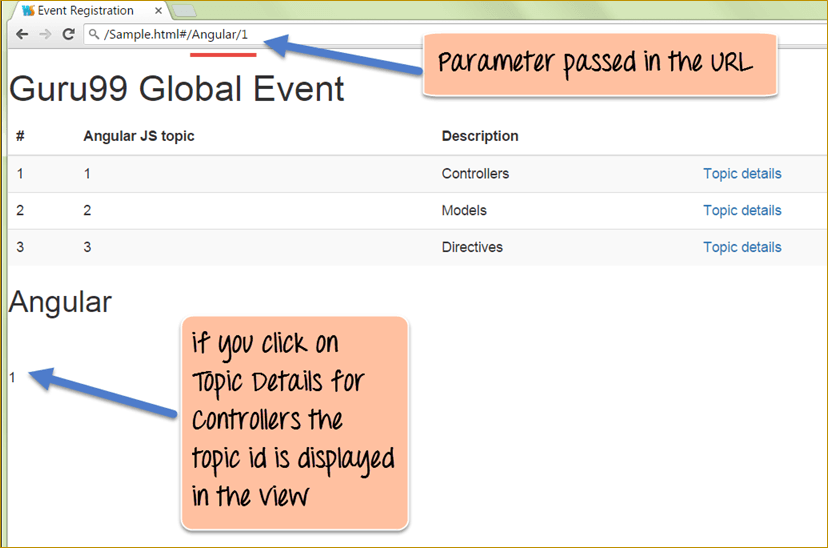
Task: Click the "Description" column header
Action: coord(480,136)
